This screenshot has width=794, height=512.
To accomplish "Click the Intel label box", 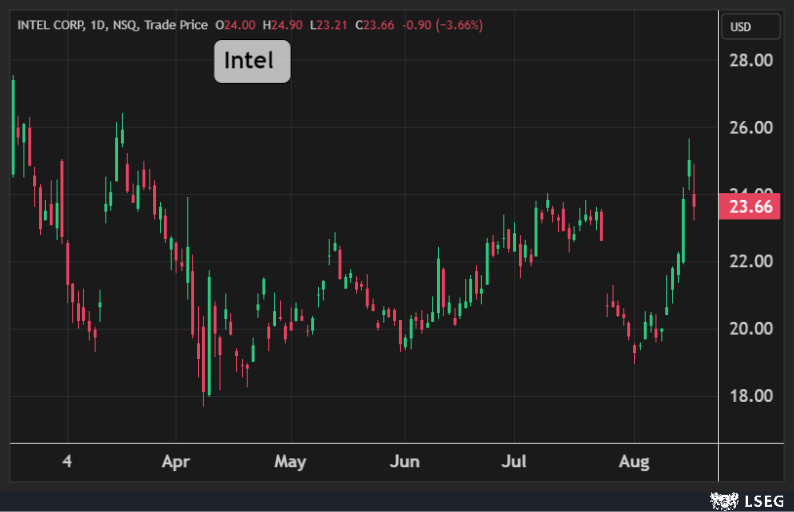I will click(252, 61).
